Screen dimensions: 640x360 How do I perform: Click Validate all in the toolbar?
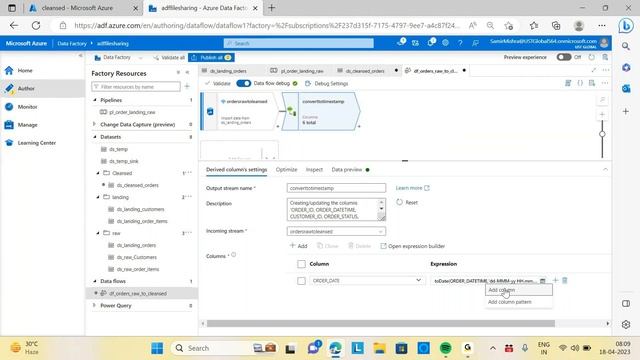click(169, 58)
